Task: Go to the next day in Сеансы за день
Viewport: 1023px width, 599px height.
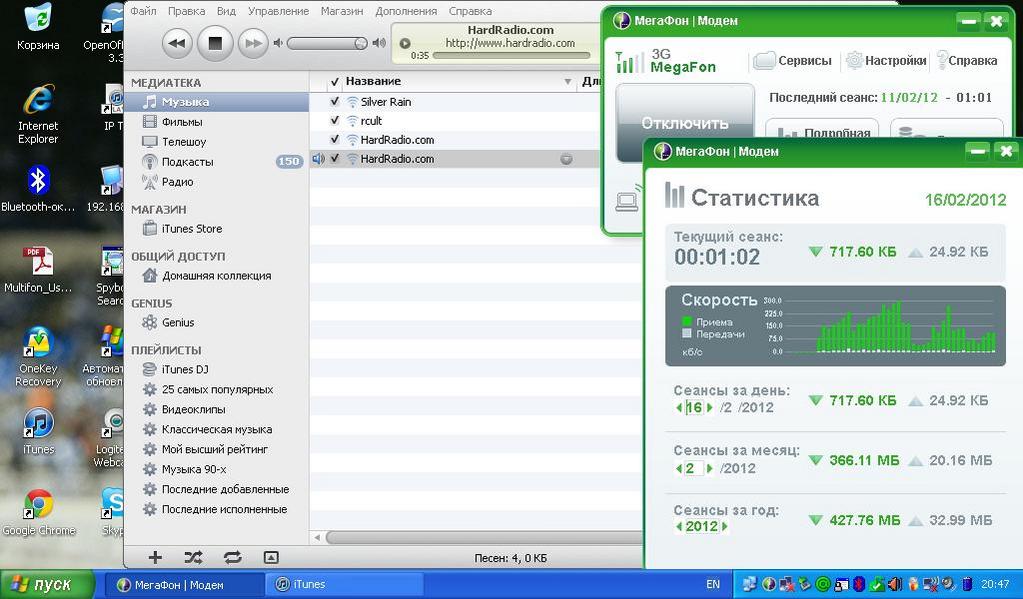Action: coord(710,408)
